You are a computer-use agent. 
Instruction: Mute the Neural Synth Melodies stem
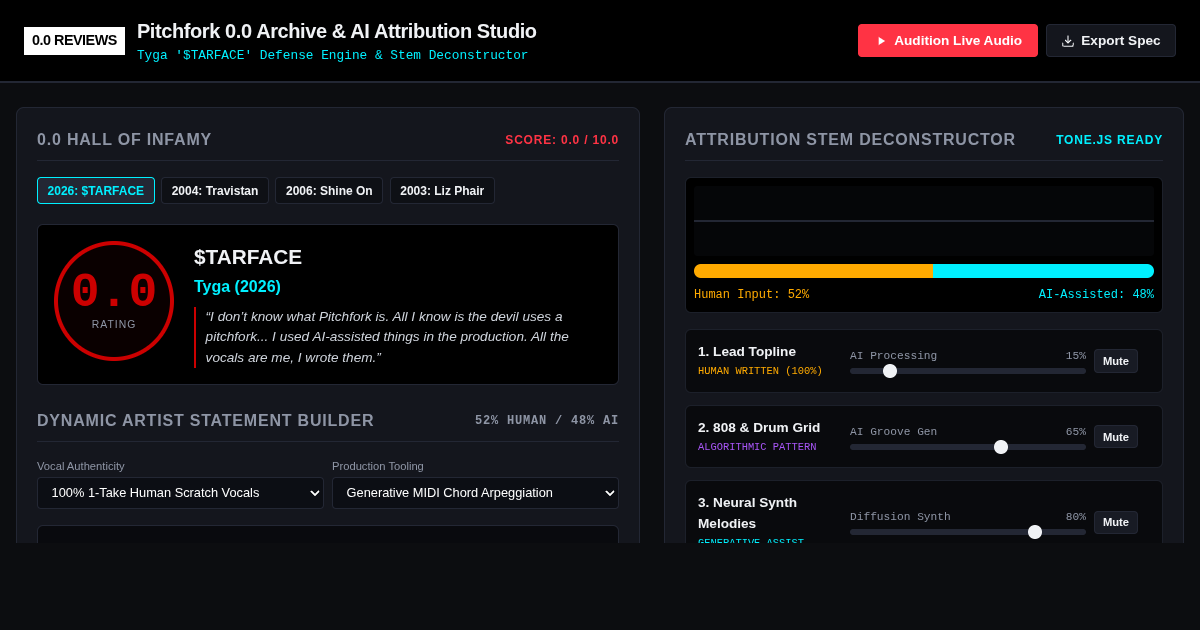[1116, 522]
